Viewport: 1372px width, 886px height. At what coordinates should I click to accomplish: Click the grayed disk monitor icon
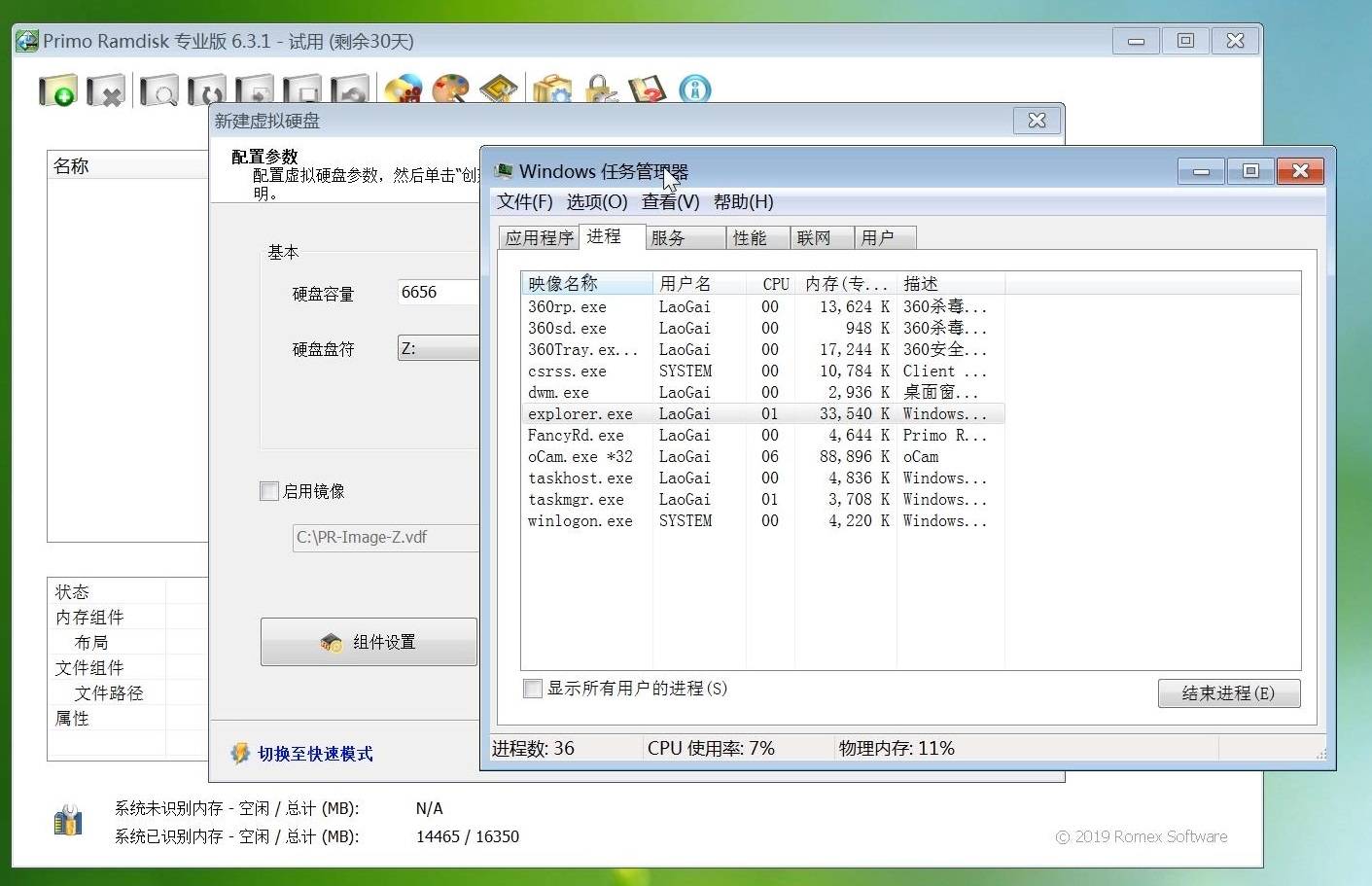pyautogui.click(x=302, y=89)
